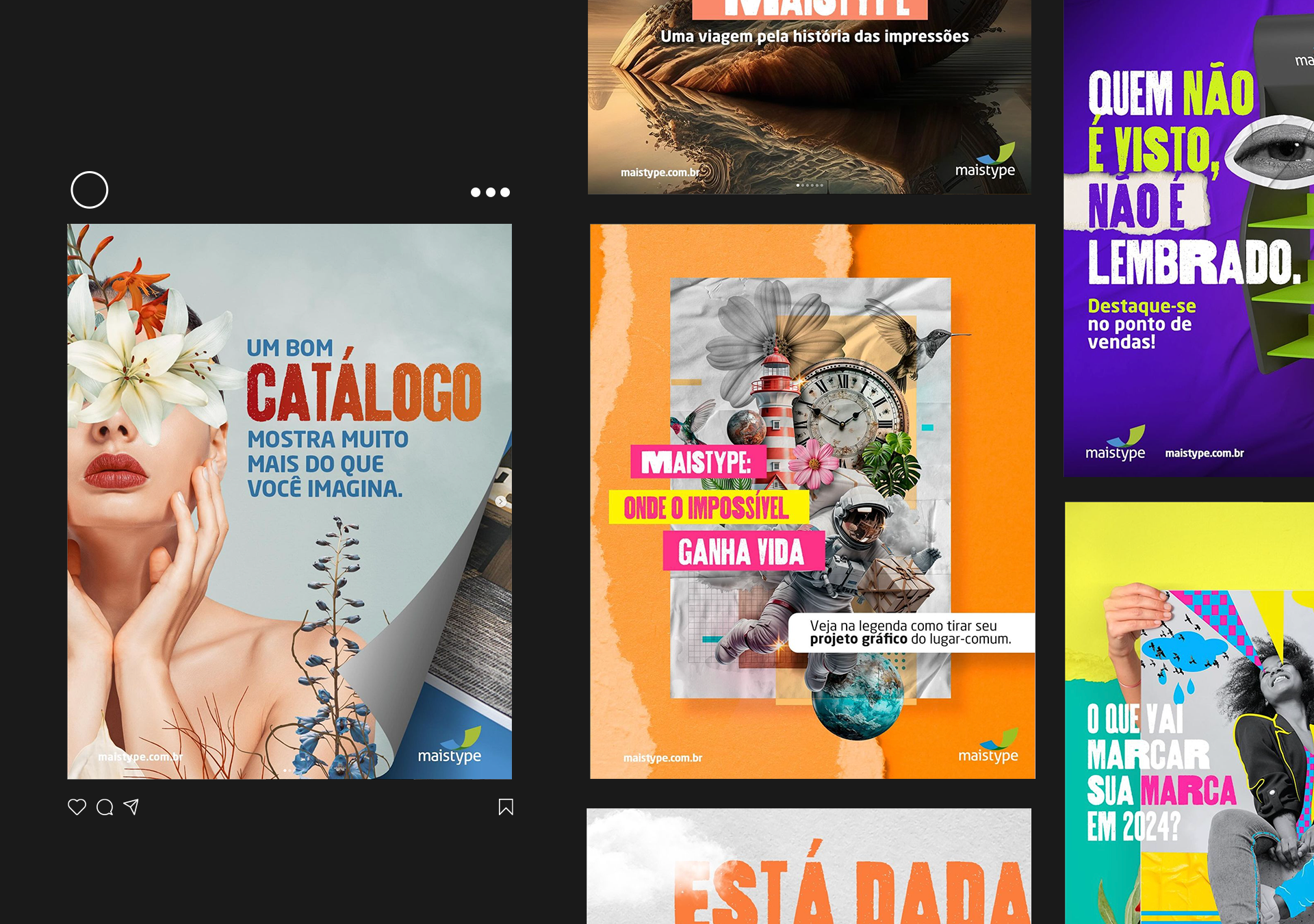Click the 'MAISTYPE:' pink label

(698, 462)
